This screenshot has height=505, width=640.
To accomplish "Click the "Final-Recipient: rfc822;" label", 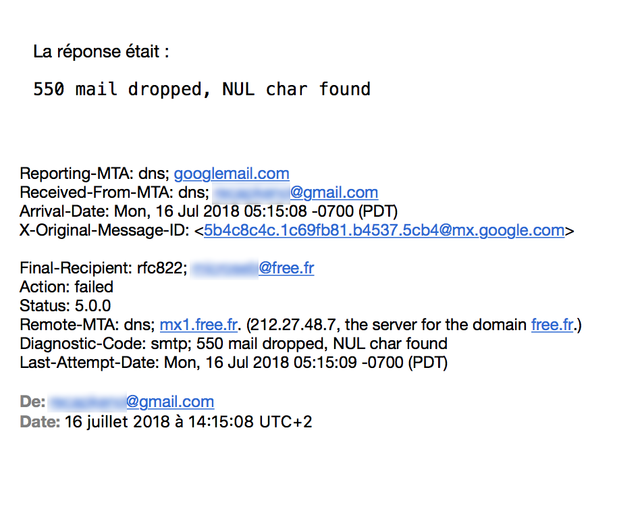I will (103, 267).
